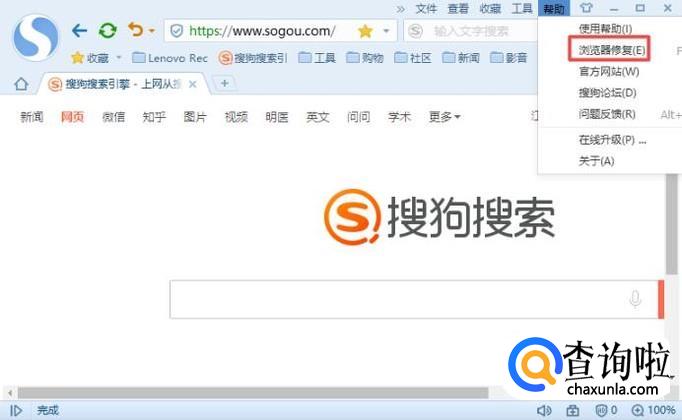Open the skin shirt icon
This screenshot has width=682, height=420.
(586, 8)
